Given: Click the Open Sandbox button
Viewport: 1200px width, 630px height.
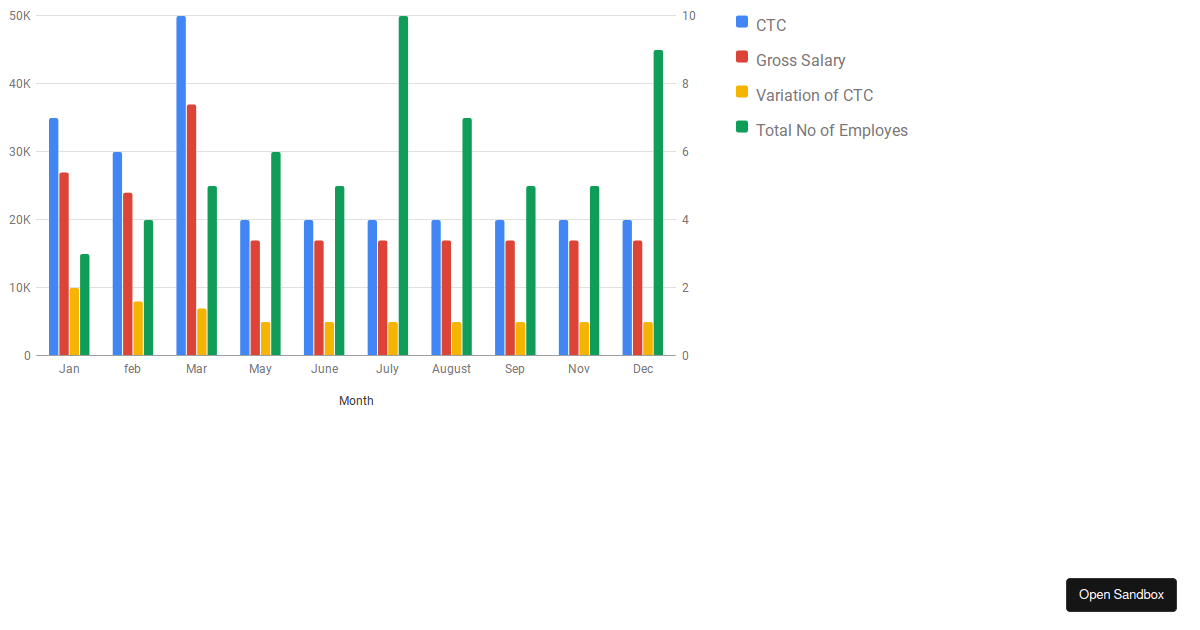Looking at the screenshot, I should [x=1121, y=594].
